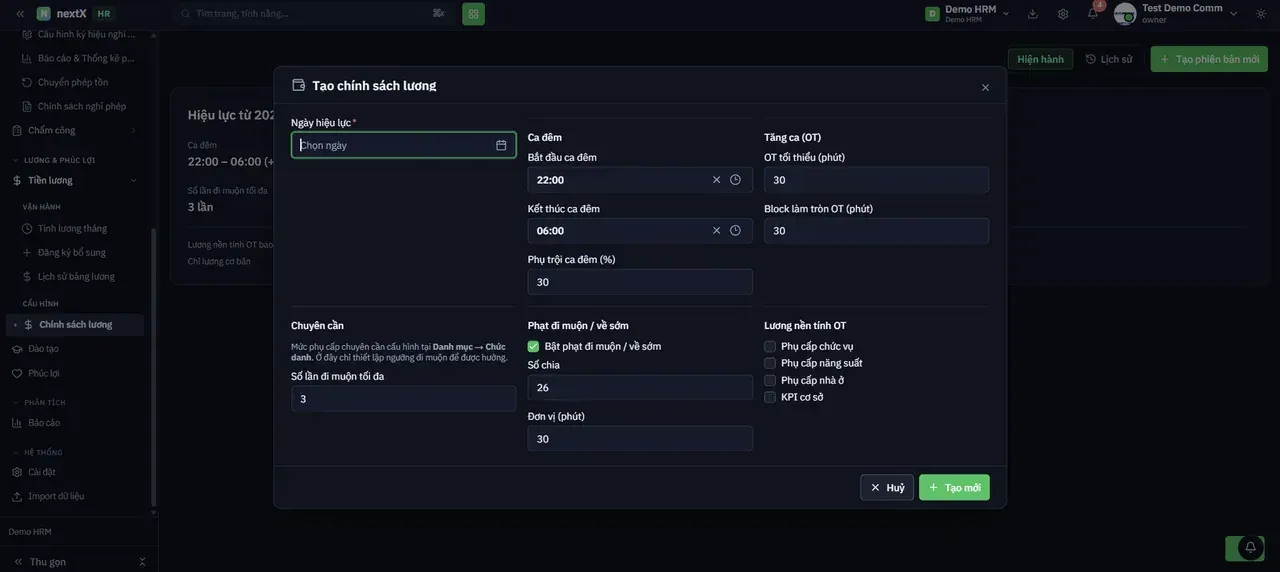Open Cài đặt sidebar item

coord(75,472)
